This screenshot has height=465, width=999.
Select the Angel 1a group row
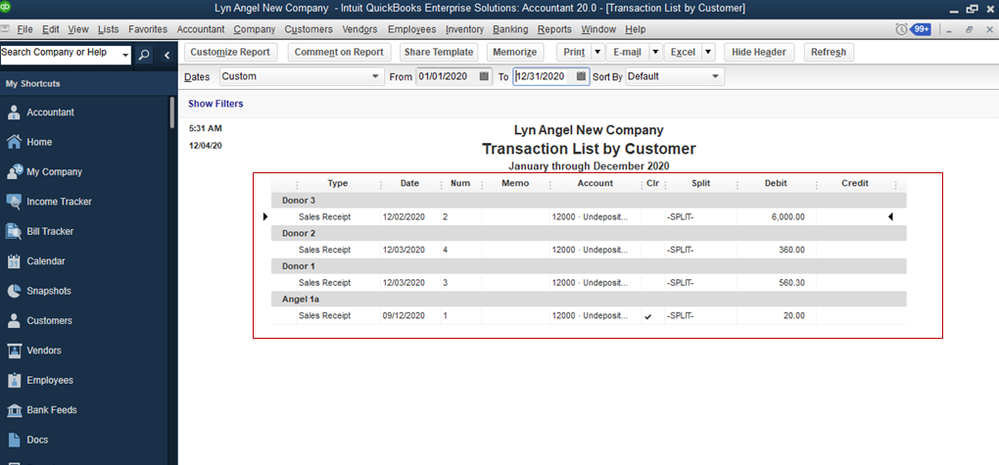pos(588,299)
